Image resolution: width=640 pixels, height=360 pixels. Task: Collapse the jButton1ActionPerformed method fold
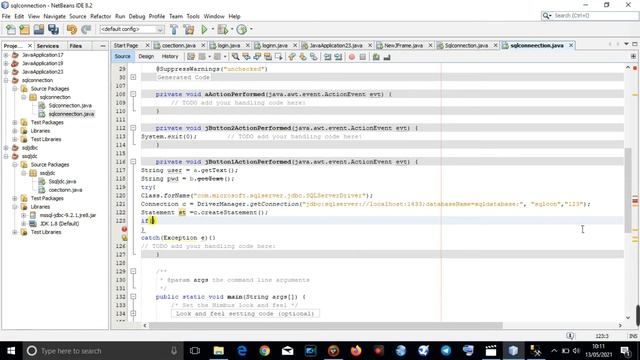tap(133, 162)
